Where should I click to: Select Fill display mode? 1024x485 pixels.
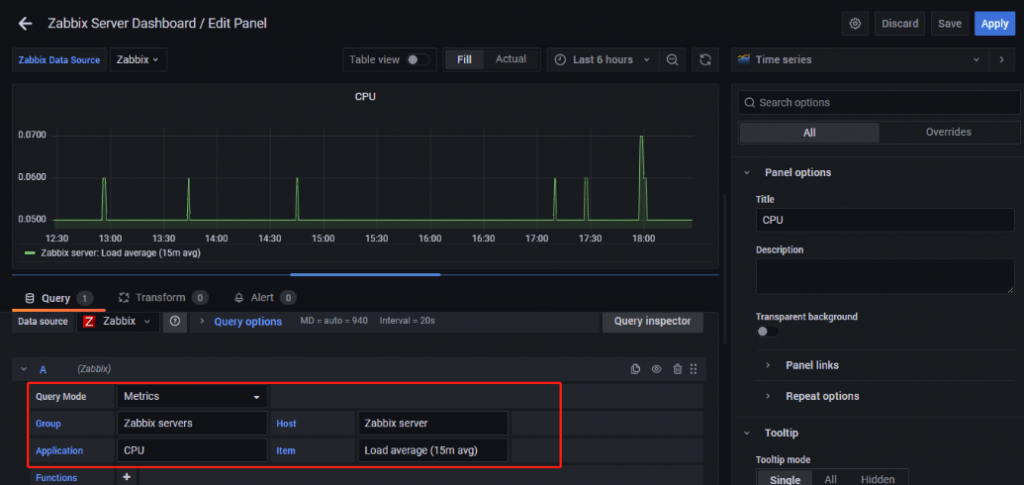click(464, 59)
